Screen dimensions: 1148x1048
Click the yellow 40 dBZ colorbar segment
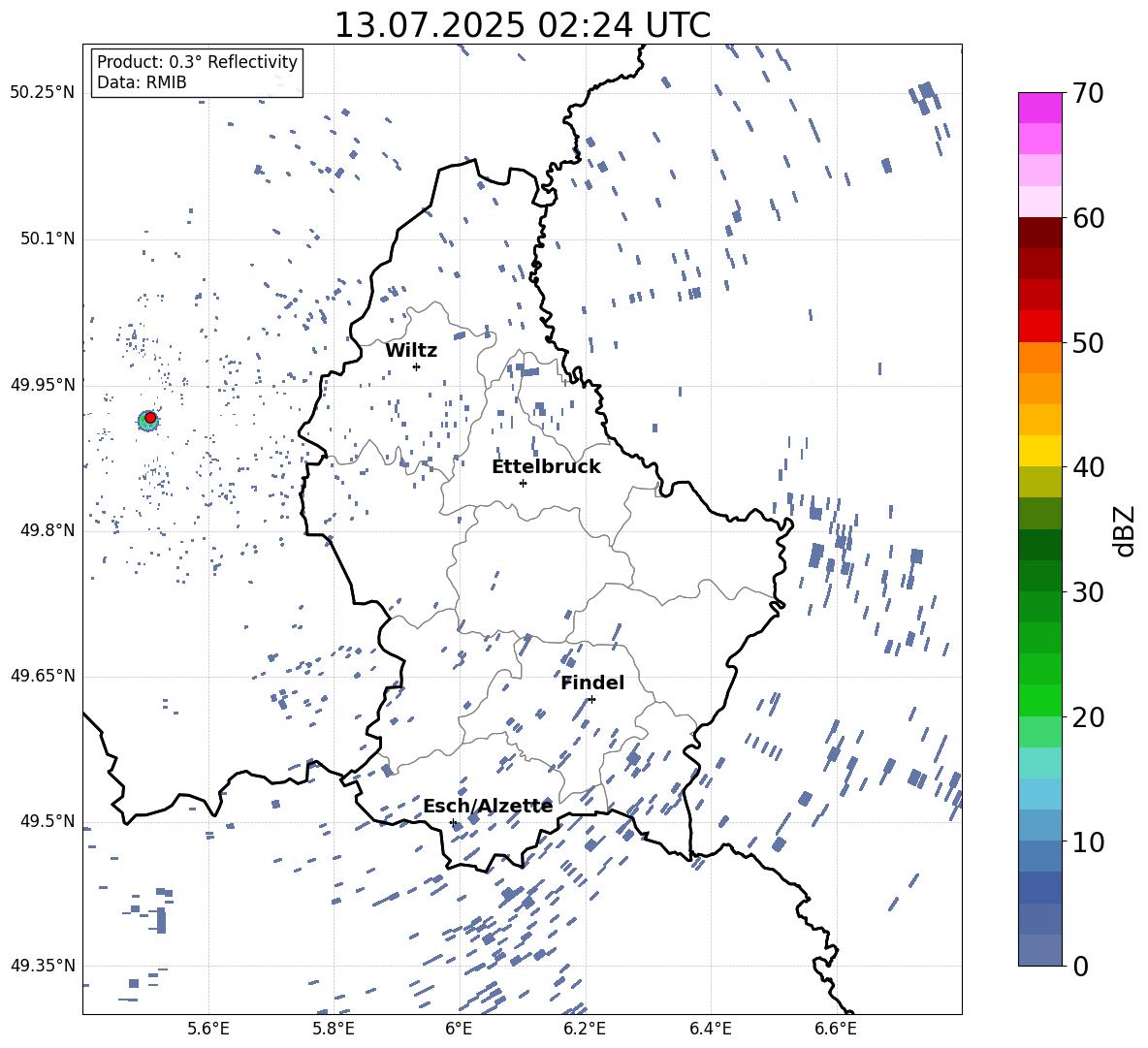[1039, 451]
